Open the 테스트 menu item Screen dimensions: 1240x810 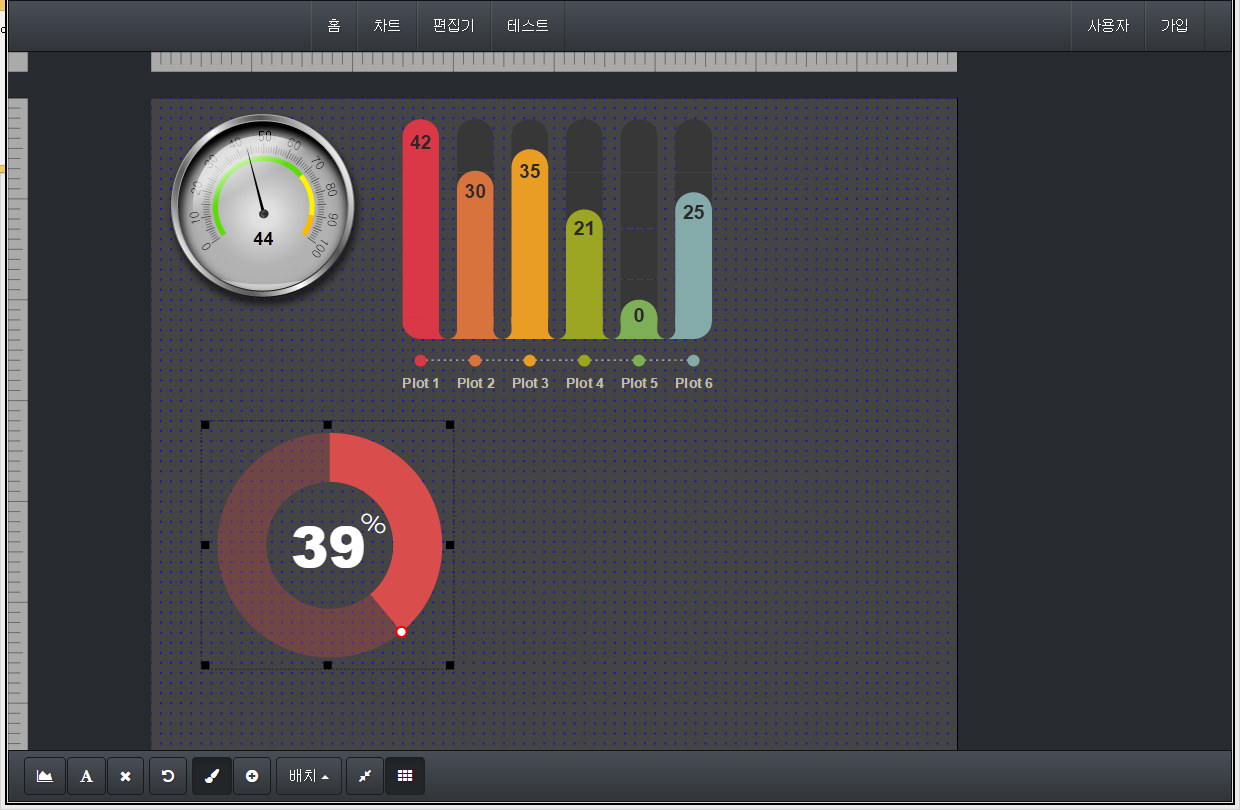tap(528, 26)
